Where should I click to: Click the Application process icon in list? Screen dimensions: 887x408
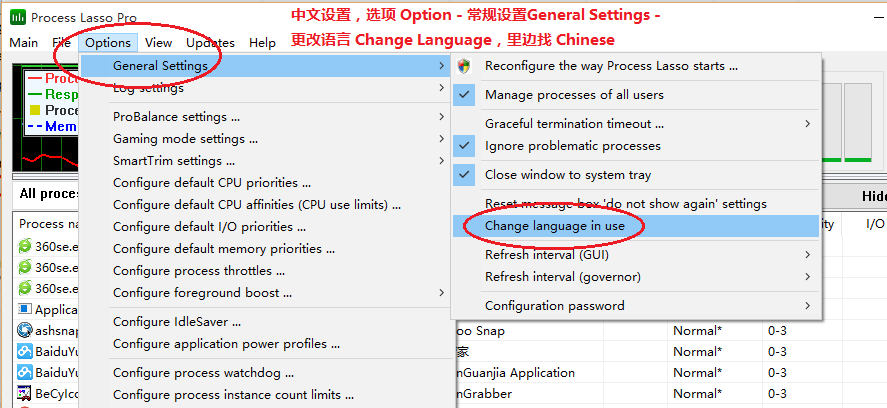24,309
